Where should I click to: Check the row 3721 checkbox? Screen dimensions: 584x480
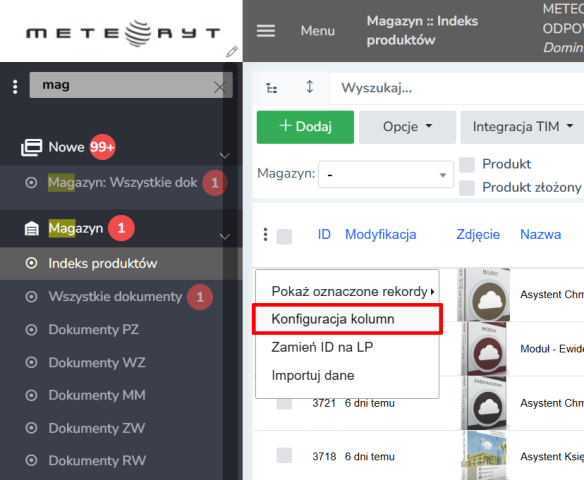pos(284,404)
